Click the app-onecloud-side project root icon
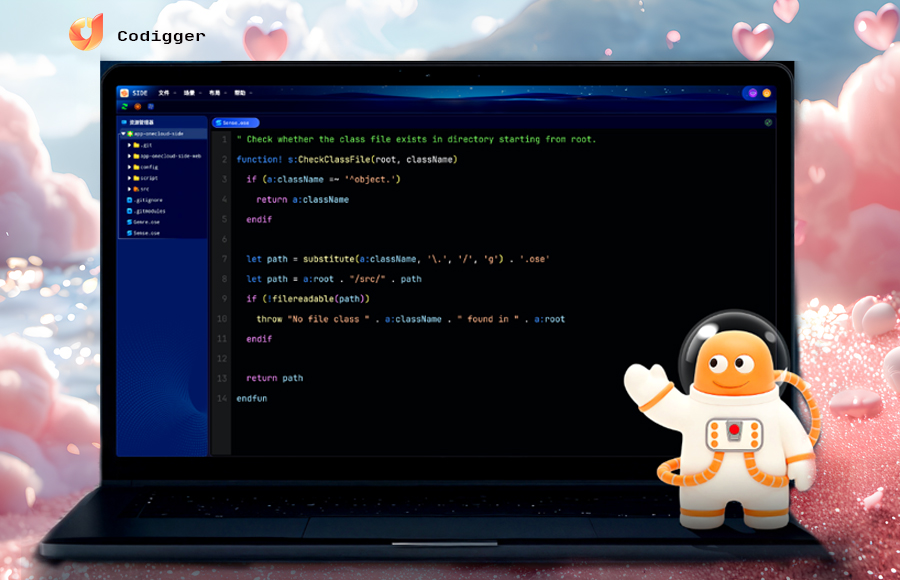 coord(130,133)
